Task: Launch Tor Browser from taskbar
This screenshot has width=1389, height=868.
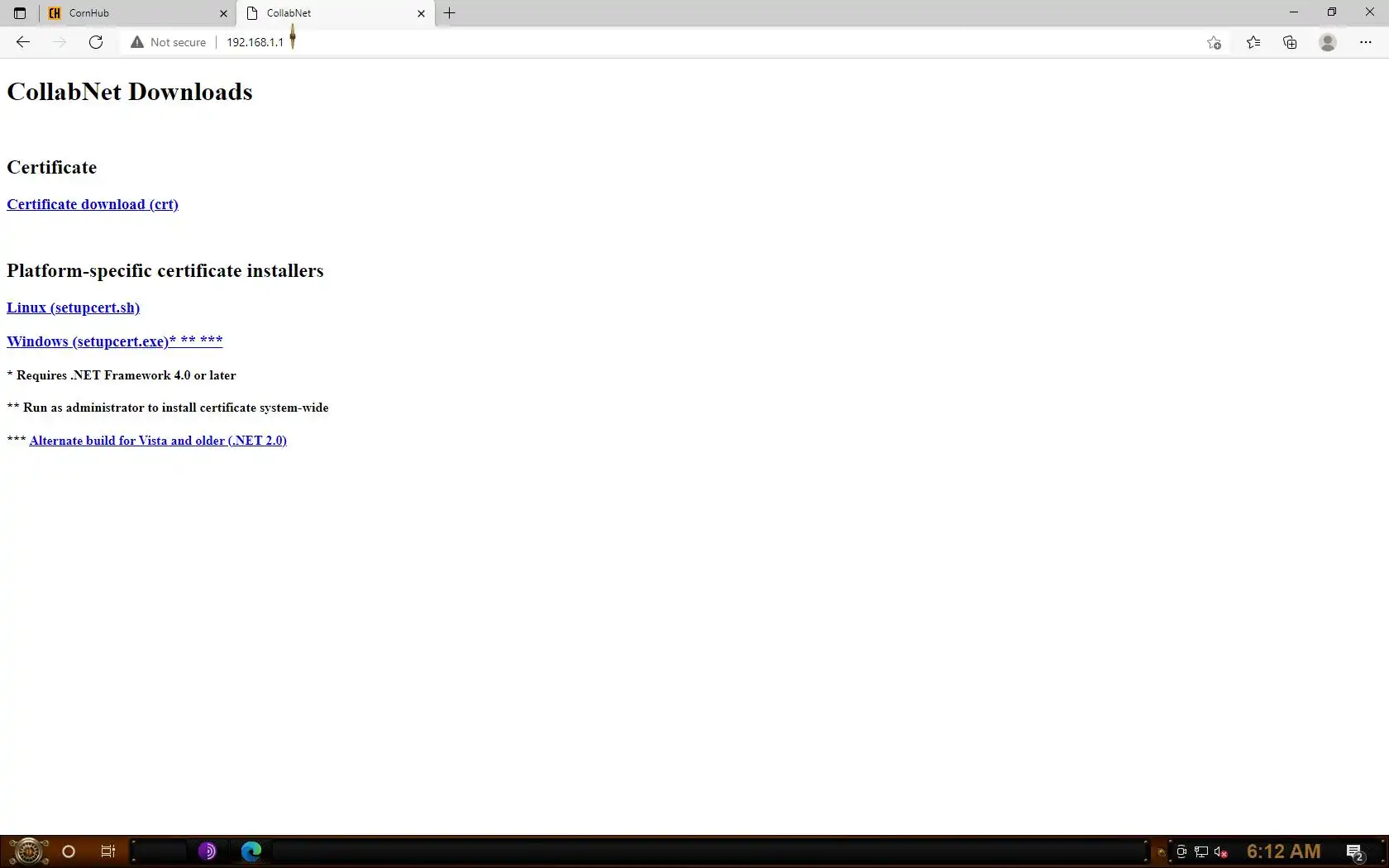Action: (x=207, y=851)
